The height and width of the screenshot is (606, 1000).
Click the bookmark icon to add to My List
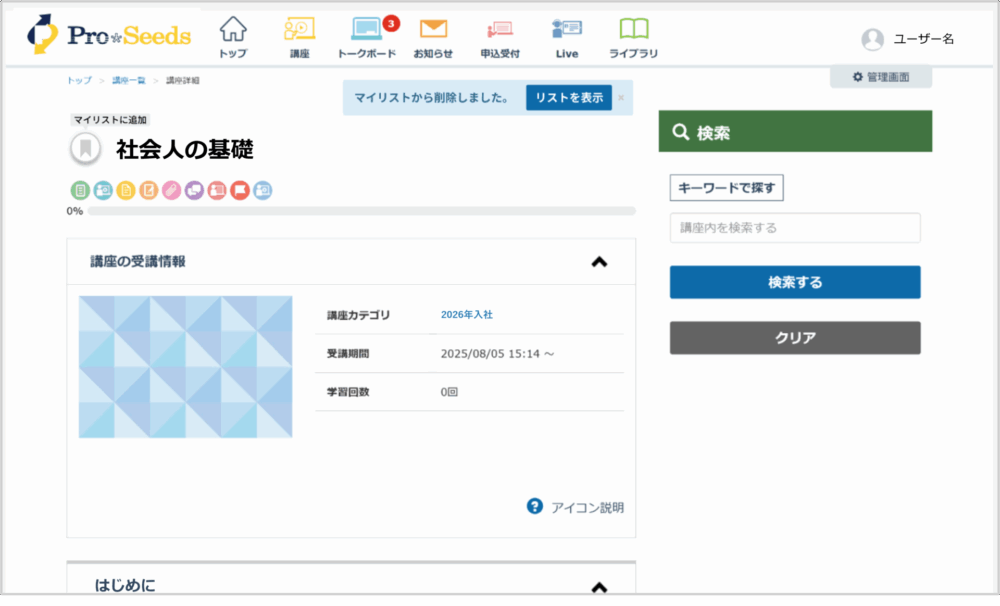(x=86, y=150)
